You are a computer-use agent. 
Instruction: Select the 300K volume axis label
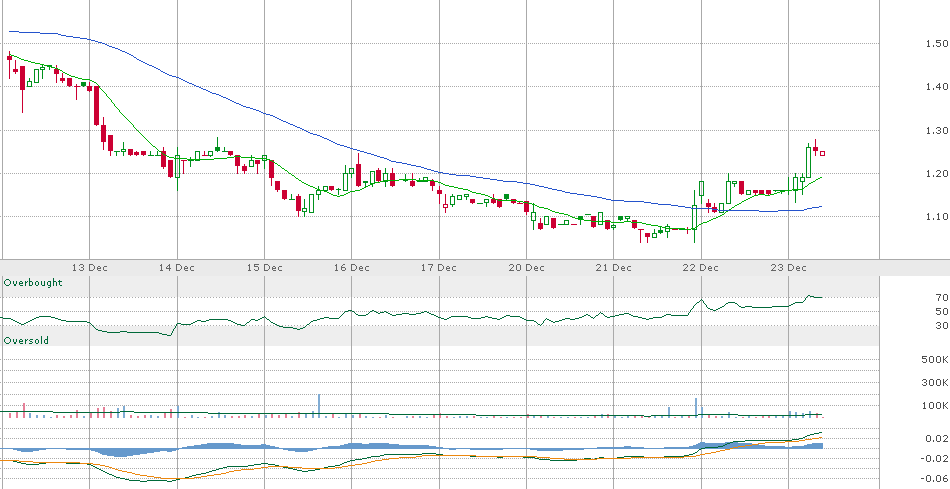935,382
